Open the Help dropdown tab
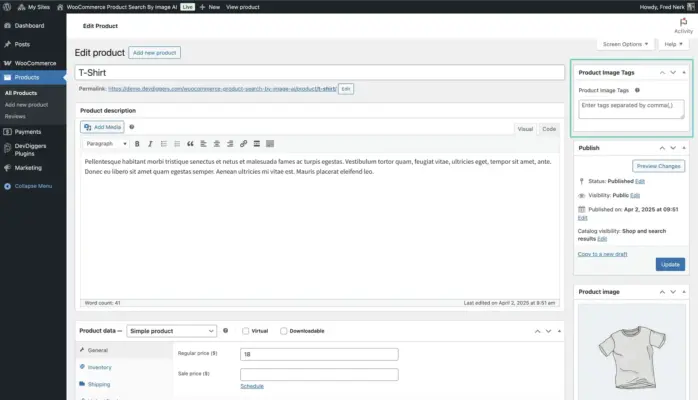Image resolution: width=698 pixels, height=400 pixels. click(674, 44)
